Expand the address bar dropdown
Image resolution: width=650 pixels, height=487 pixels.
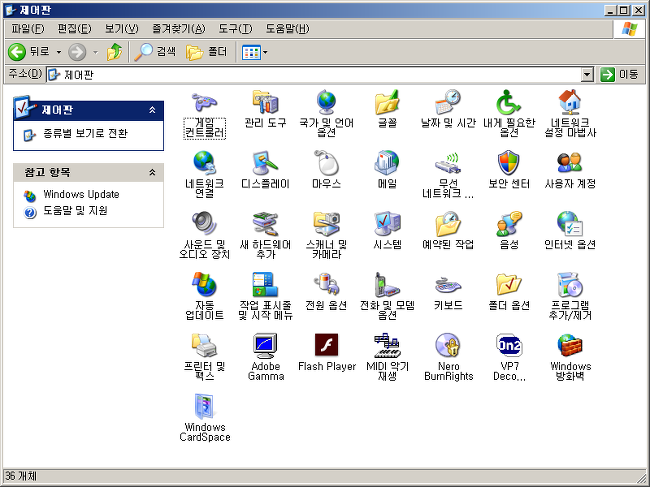point(587,75)
